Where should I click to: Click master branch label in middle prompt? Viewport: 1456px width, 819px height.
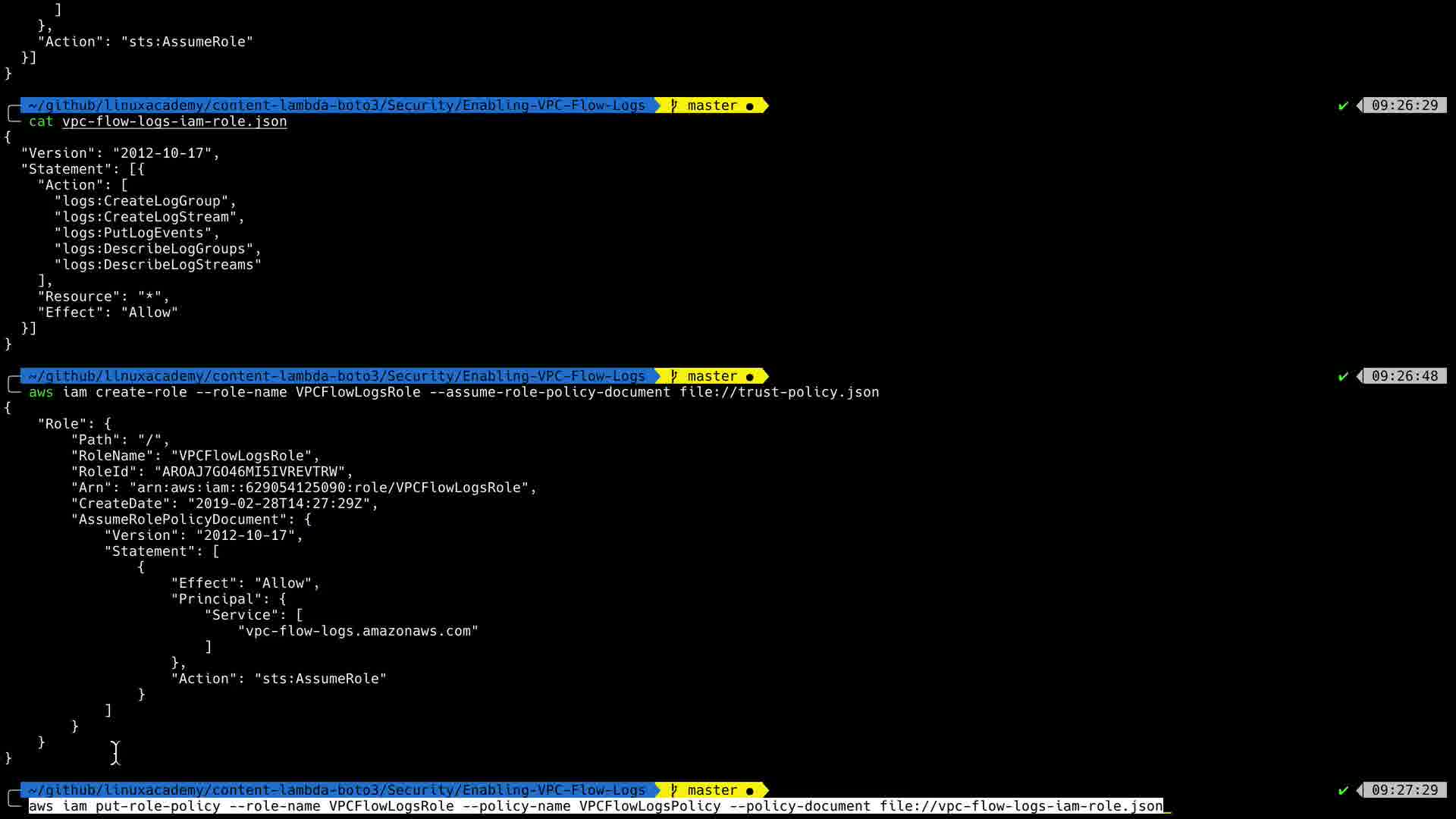click(712, 376)
